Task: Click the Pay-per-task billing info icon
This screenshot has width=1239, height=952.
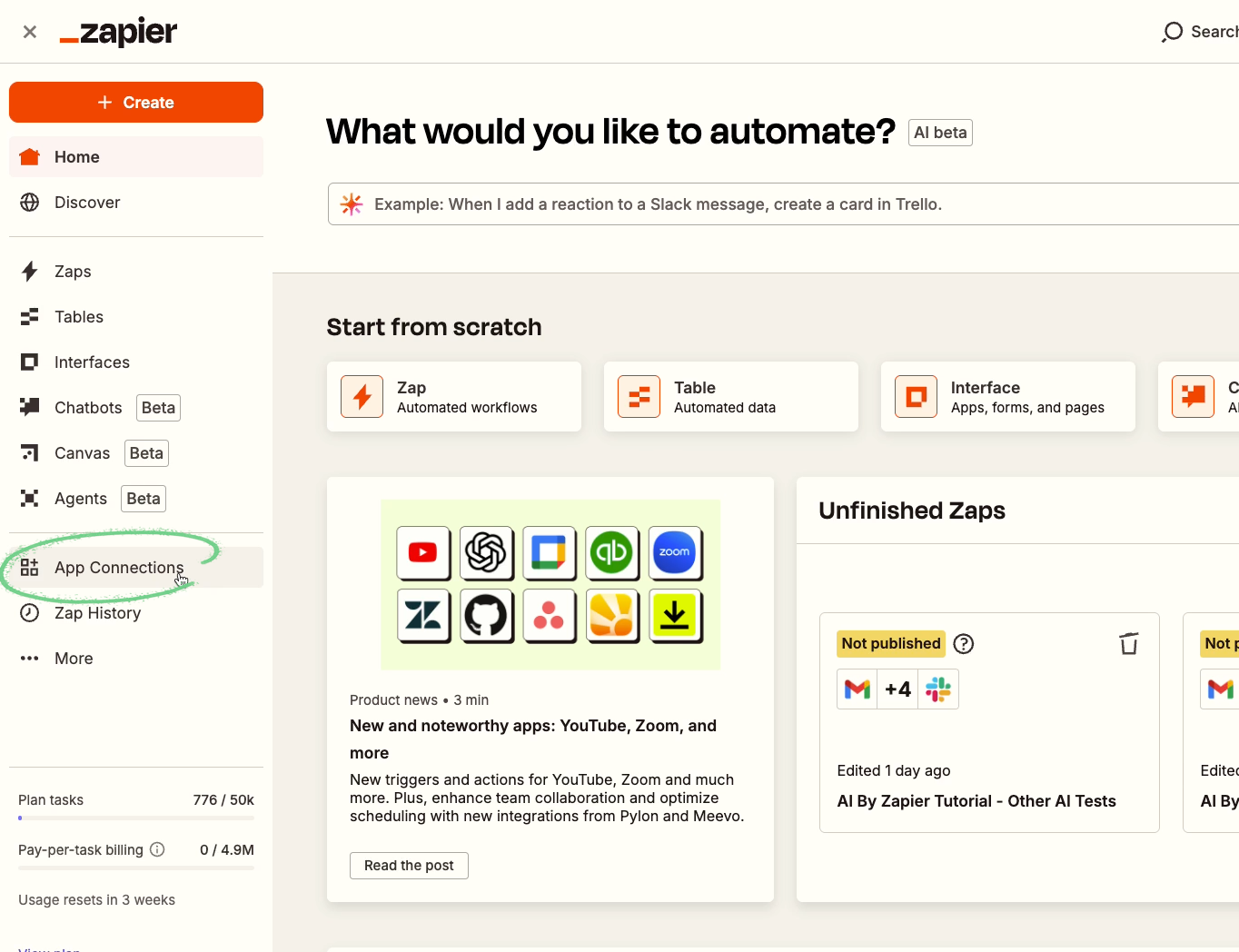Action: [x=157, y=849]
